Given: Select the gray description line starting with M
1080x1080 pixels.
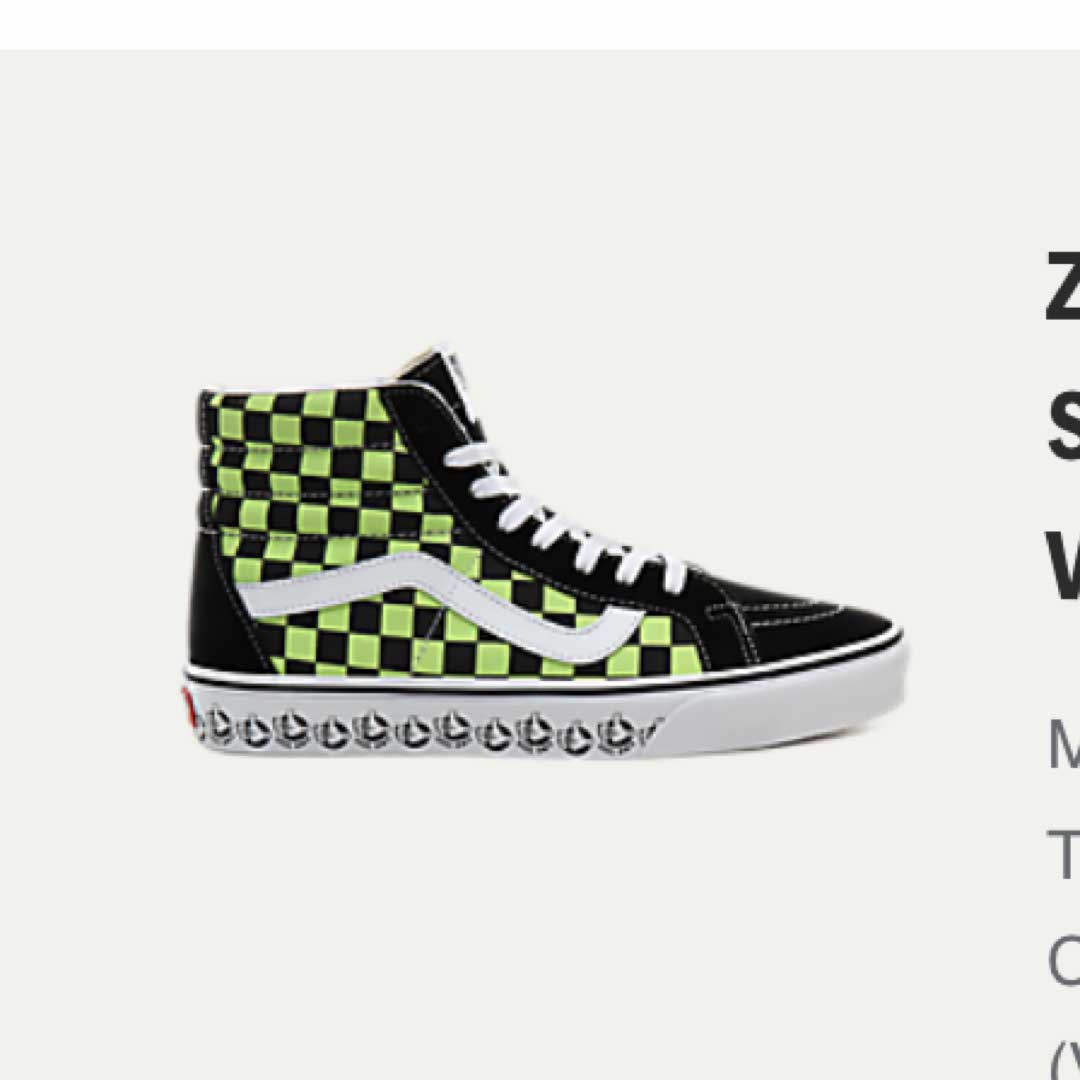Looking at the screenshot, I should point(1063,743).
